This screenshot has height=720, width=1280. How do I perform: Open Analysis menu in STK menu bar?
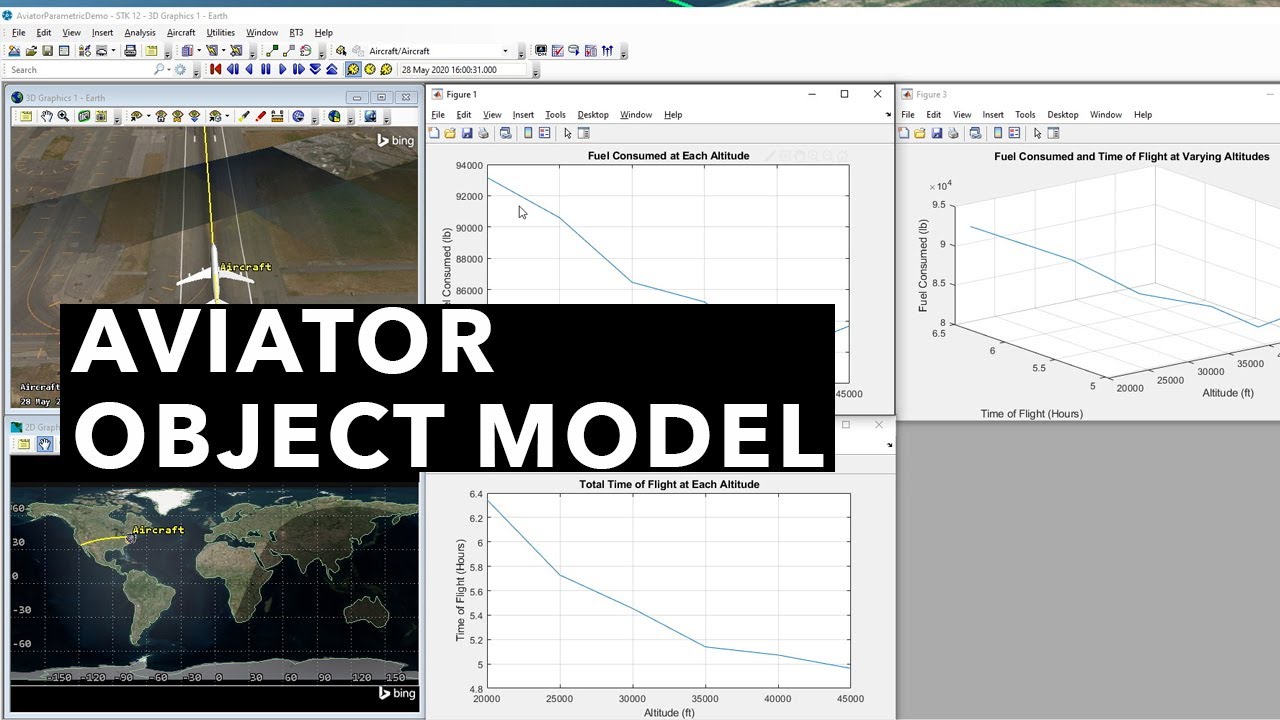[x=140, y=33]
